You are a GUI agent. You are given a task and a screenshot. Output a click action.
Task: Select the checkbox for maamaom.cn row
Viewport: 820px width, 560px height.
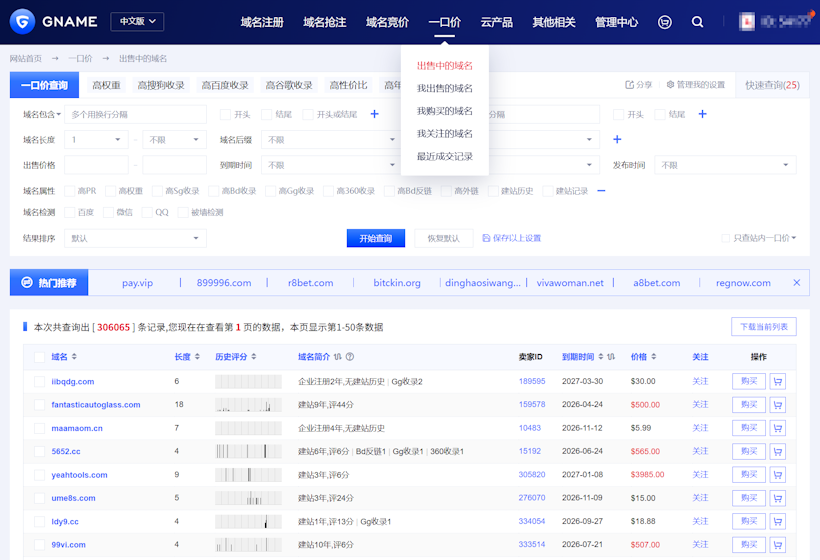click(39, 428)
